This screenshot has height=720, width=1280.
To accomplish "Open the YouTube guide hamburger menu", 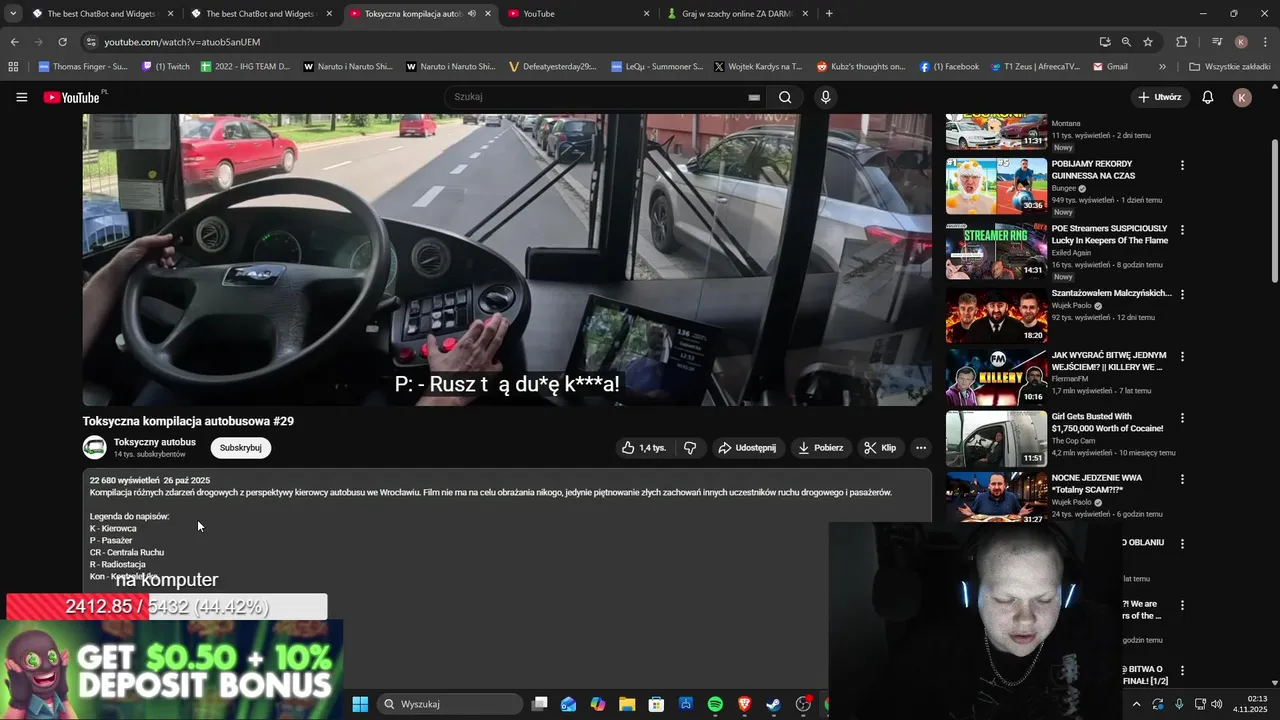I will click(21, 97).
